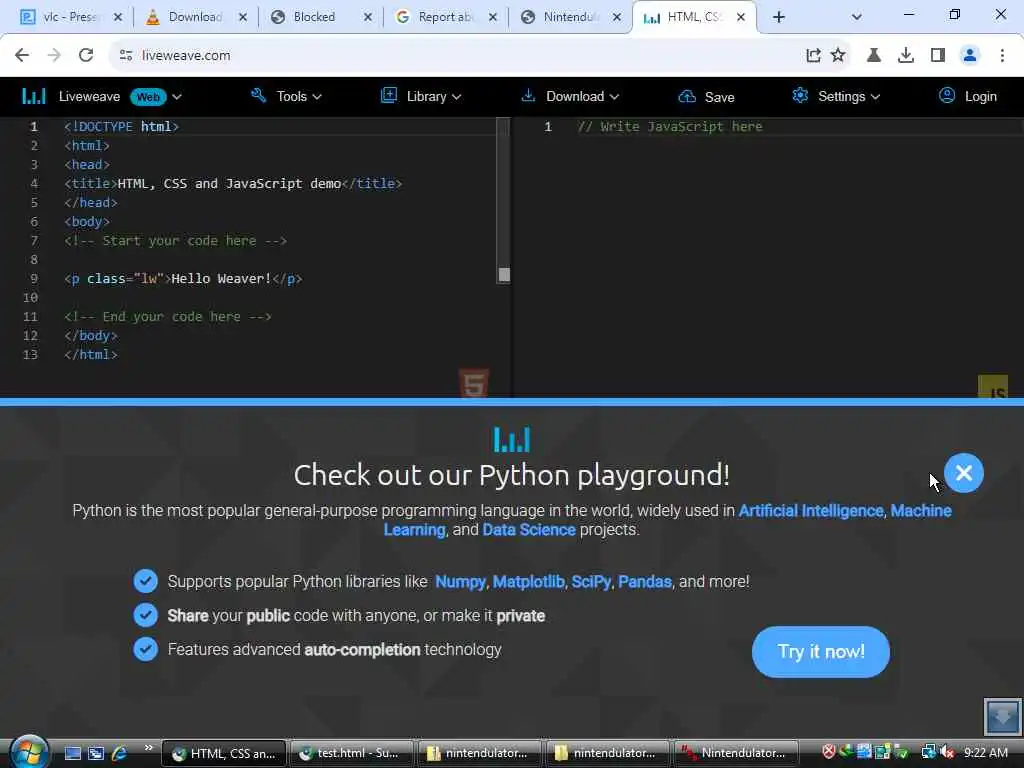Image resolution: width=1024 pixels, height=768 pixels.
Task: Switch to the vlc - Presentation tab
Action: [71, 17]
